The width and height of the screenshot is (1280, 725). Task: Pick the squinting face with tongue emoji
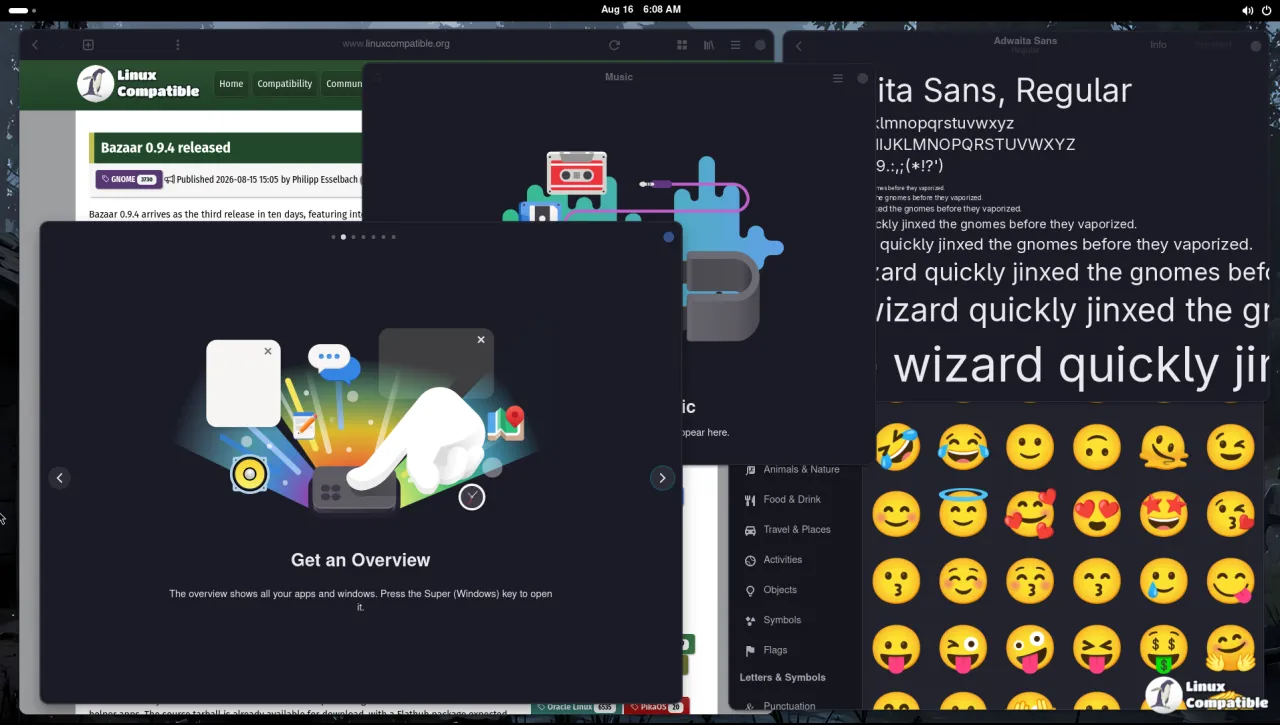(1097, 647)
